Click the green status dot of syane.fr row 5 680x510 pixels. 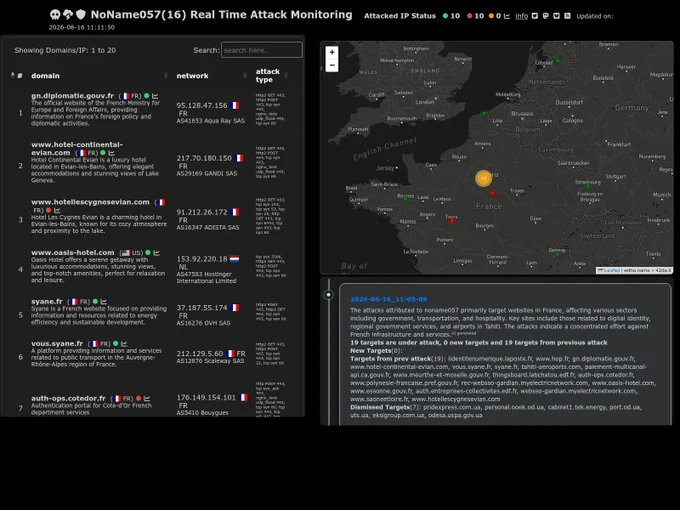tap(95, 301)
